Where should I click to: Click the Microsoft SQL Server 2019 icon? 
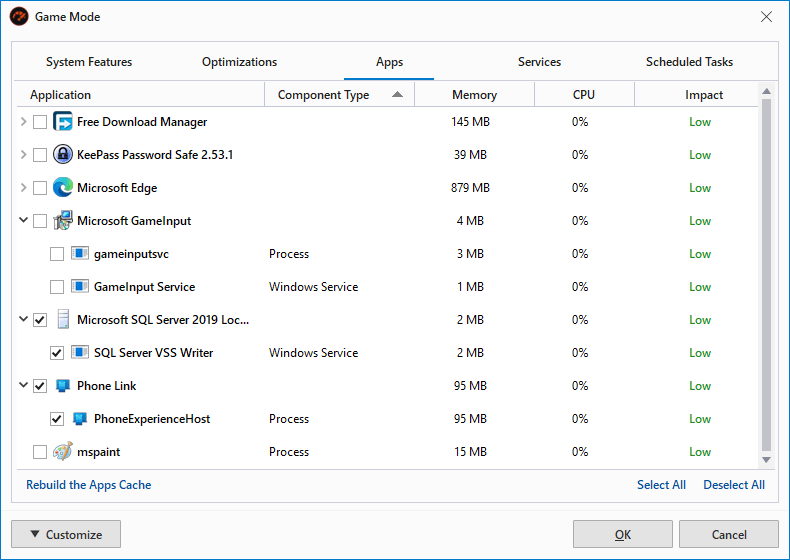[63, 320]
